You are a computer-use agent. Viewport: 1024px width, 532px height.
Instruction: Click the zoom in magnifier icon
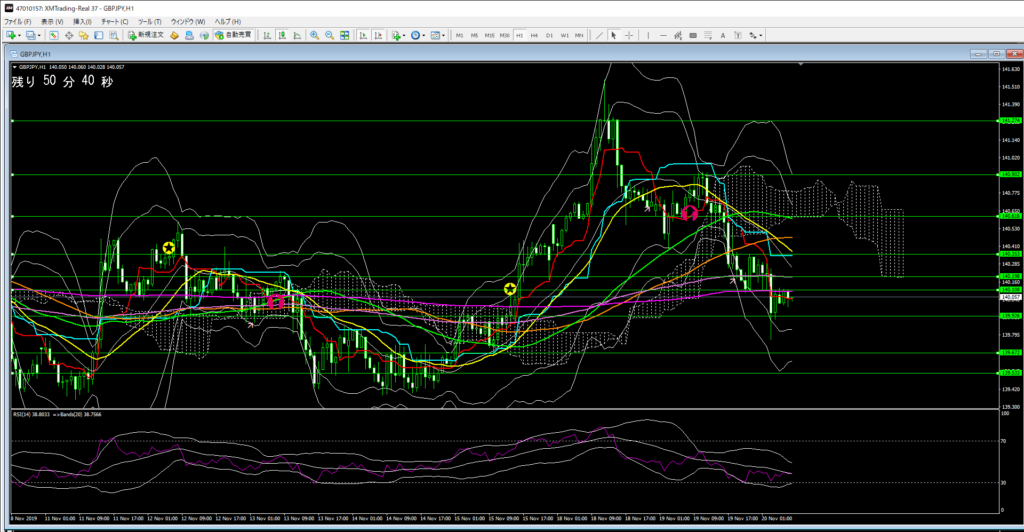pyautogui.click(x=315, y=35)
